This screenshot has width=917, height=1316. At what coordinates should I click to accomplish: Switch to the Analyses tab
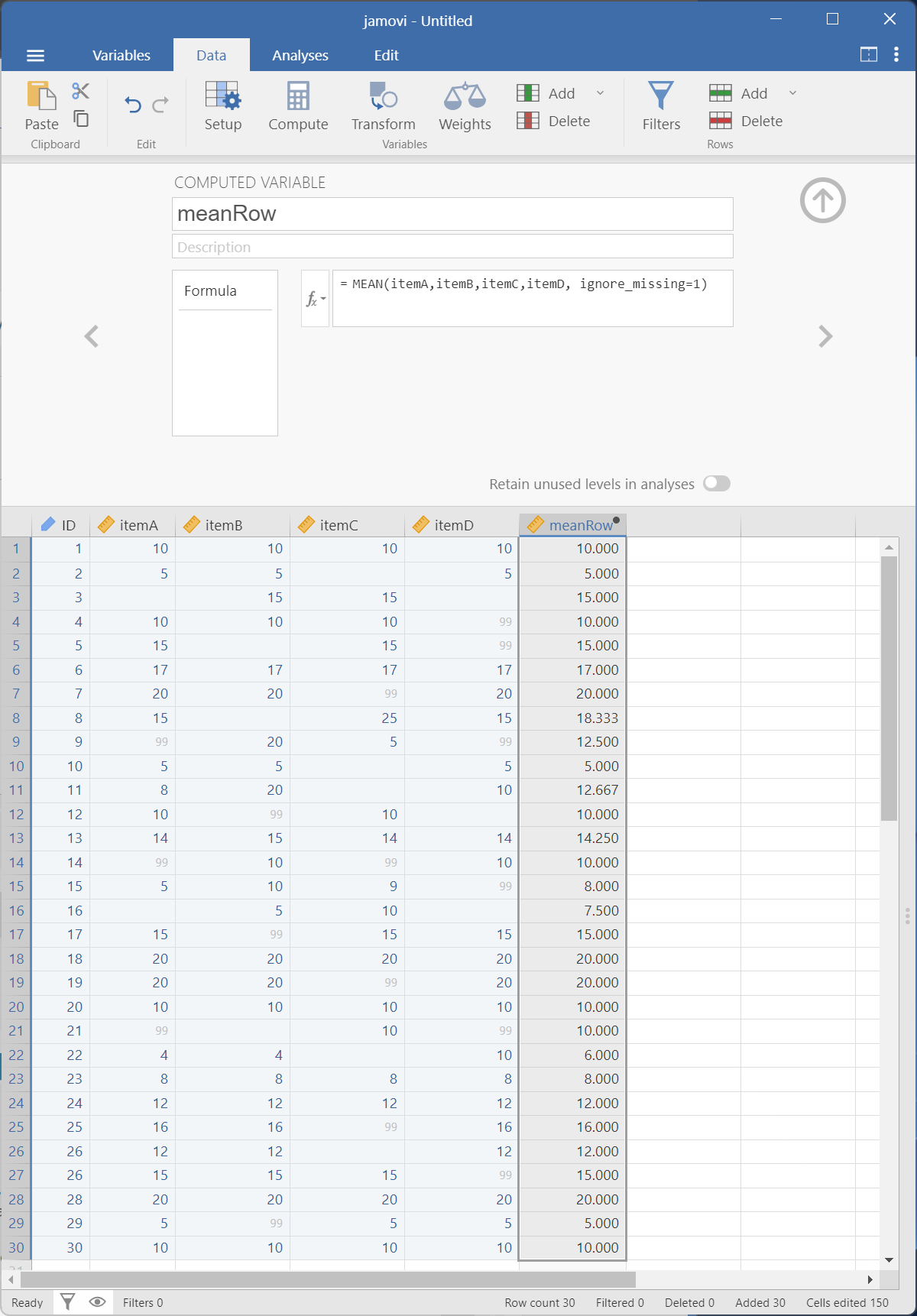pyautogui.click(x=300, y=55)
